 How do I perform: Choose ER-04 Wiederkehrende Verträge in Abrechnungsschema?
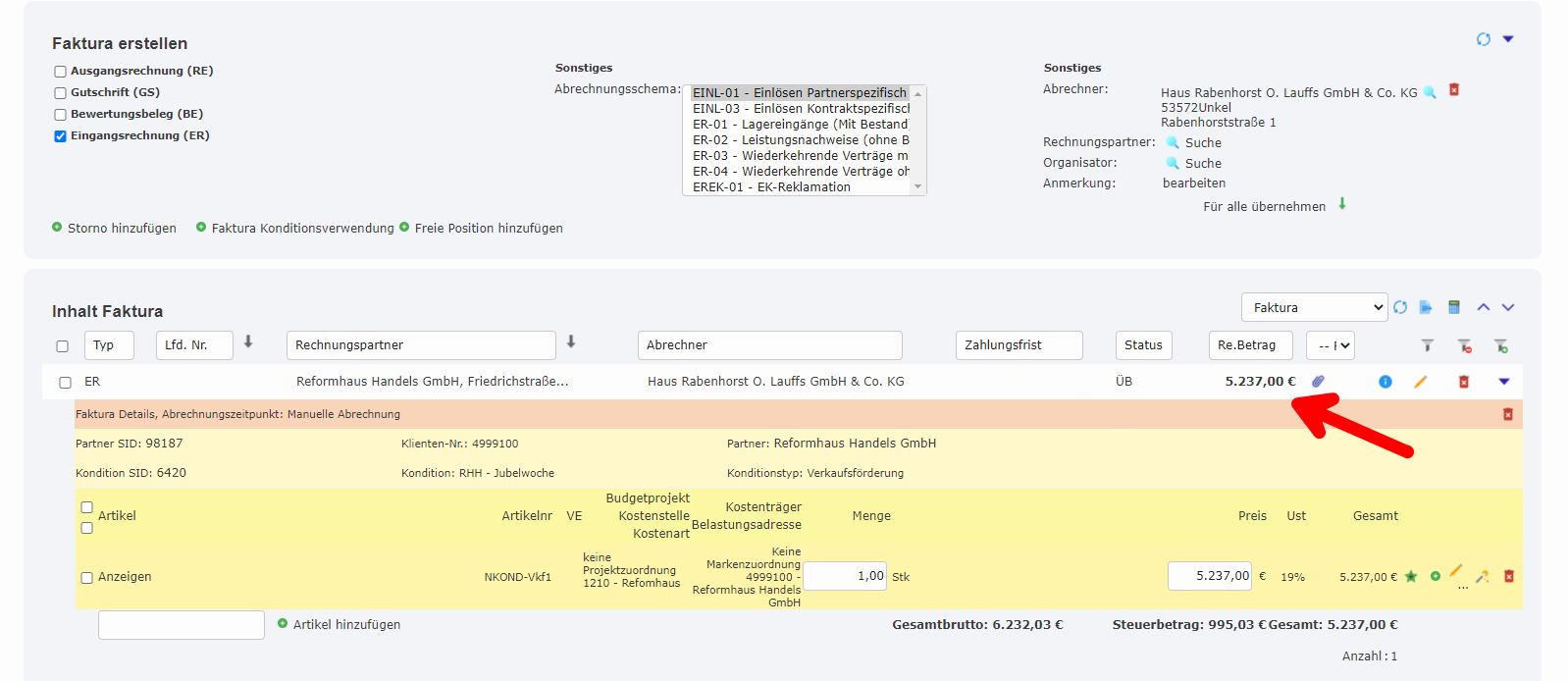[x=801, y=172]
